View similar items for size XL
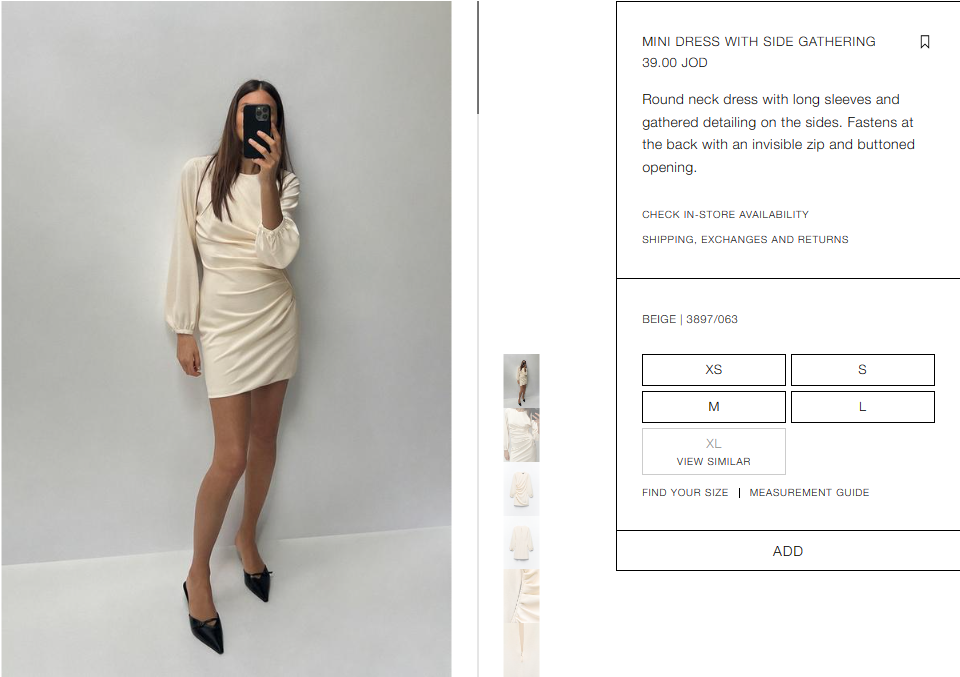 [x=713, y=452]
